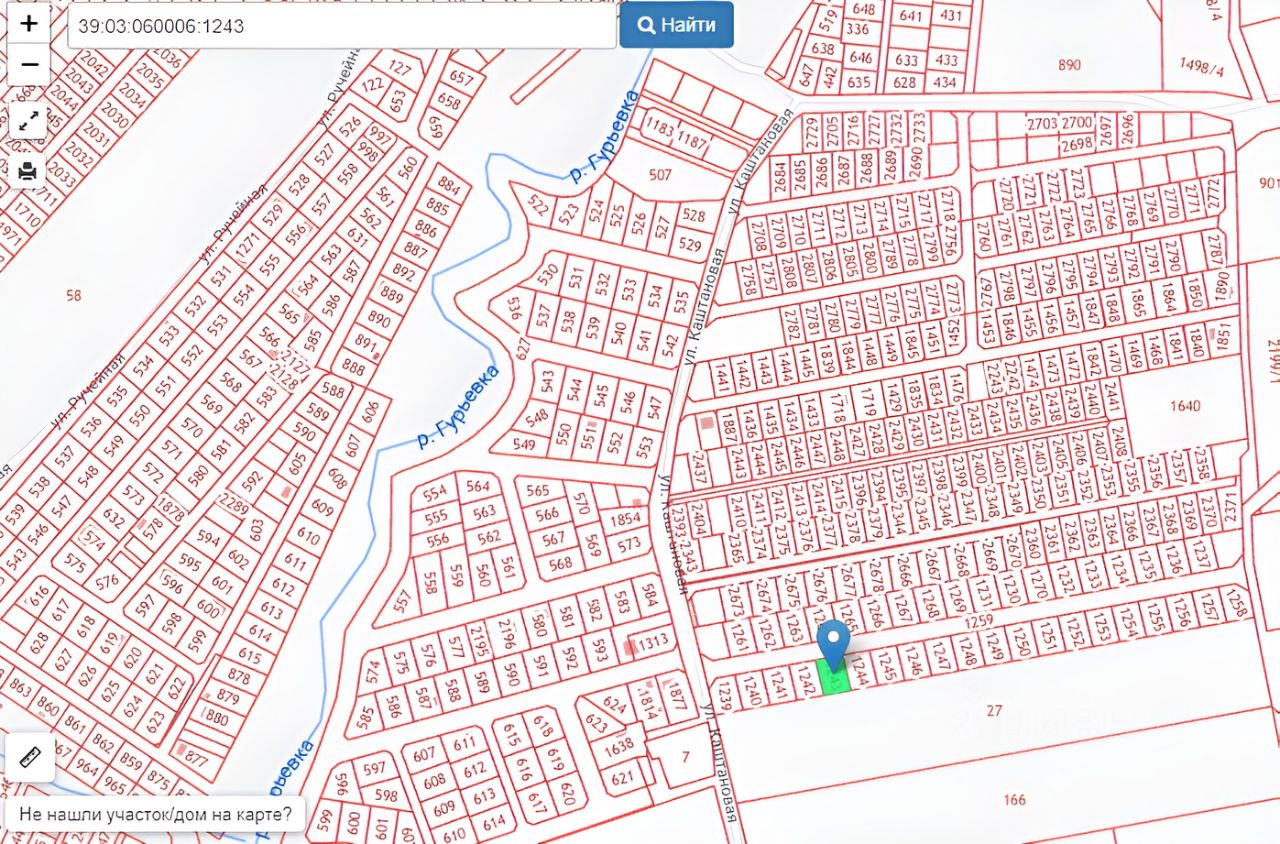Select parcel 1854

(625, 518)
